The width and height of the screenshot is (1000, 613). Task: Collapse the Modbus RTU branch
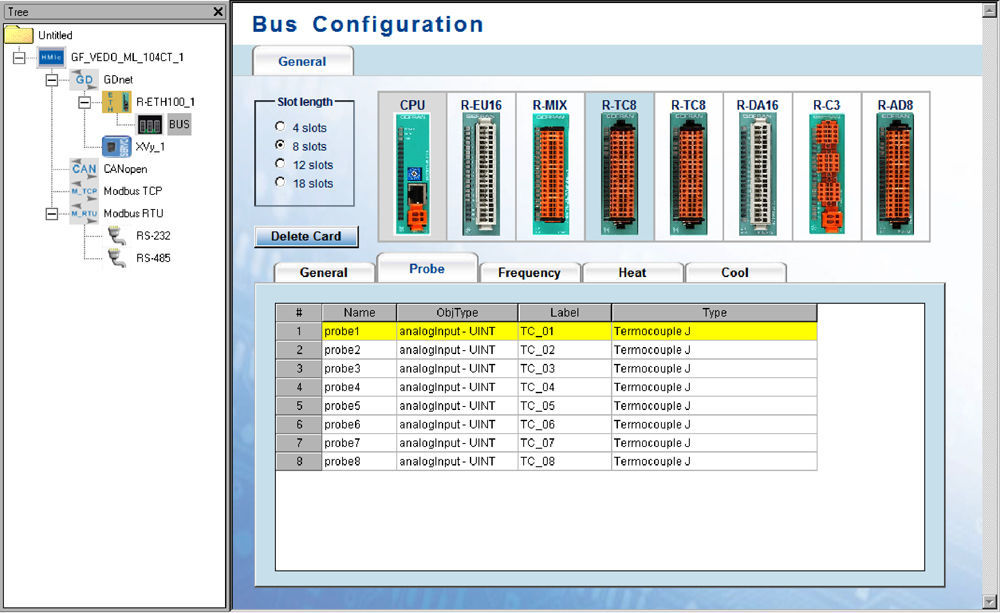52,213
